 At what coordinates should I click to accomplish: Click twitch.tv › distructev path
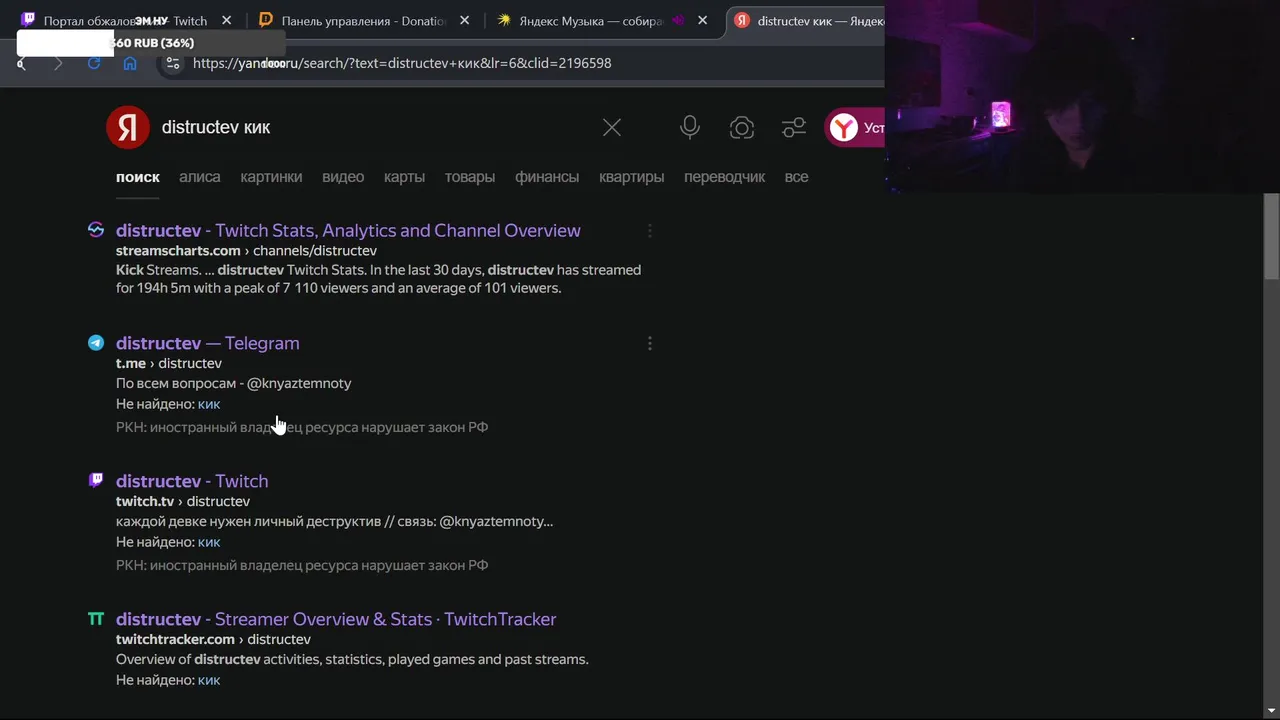click(x=183, y=501)
